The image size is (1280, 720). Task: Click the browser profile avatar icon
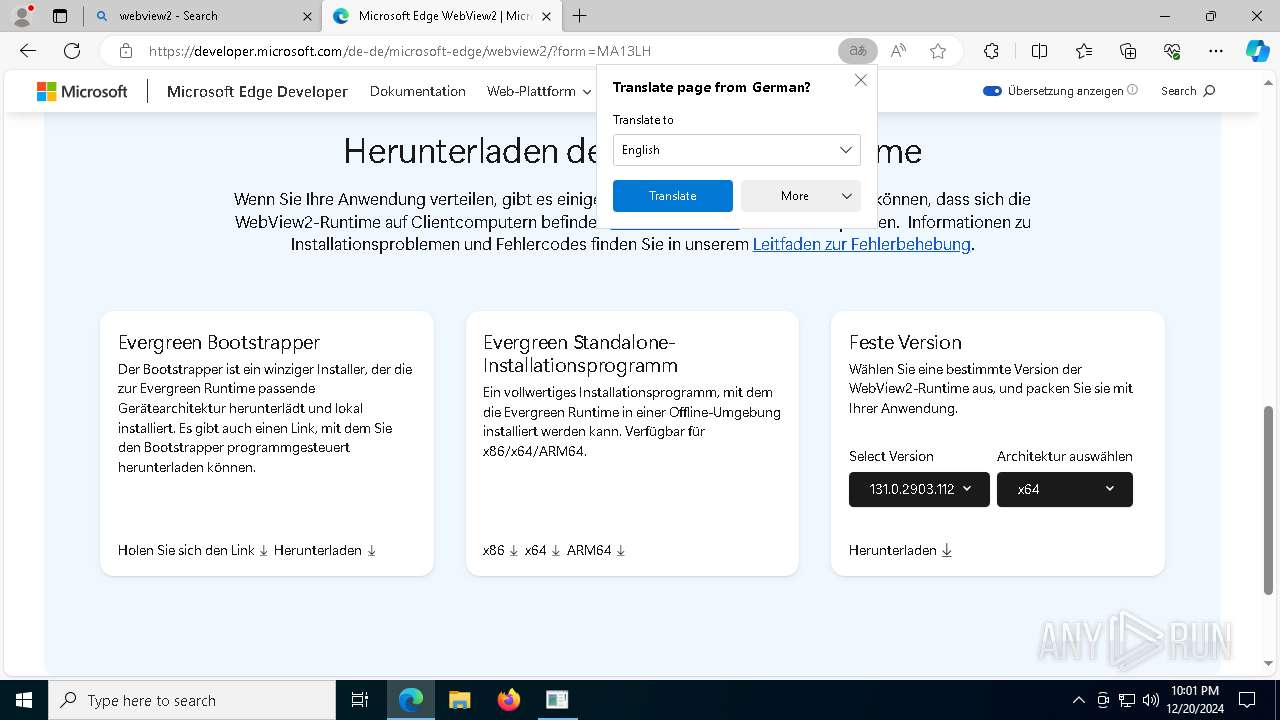click(21, 16)
